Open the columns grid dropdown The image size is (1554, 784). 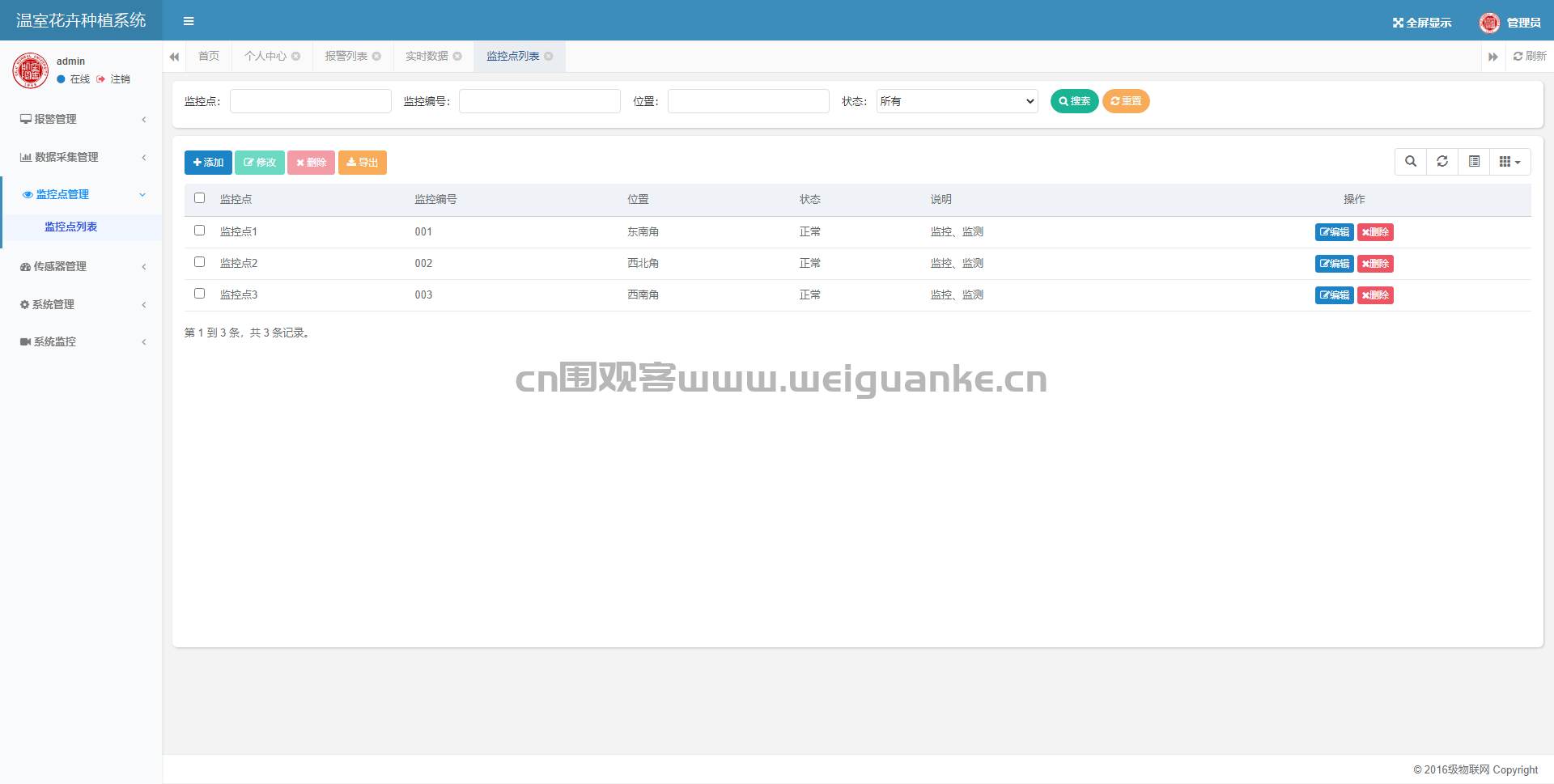(1510, 162)
